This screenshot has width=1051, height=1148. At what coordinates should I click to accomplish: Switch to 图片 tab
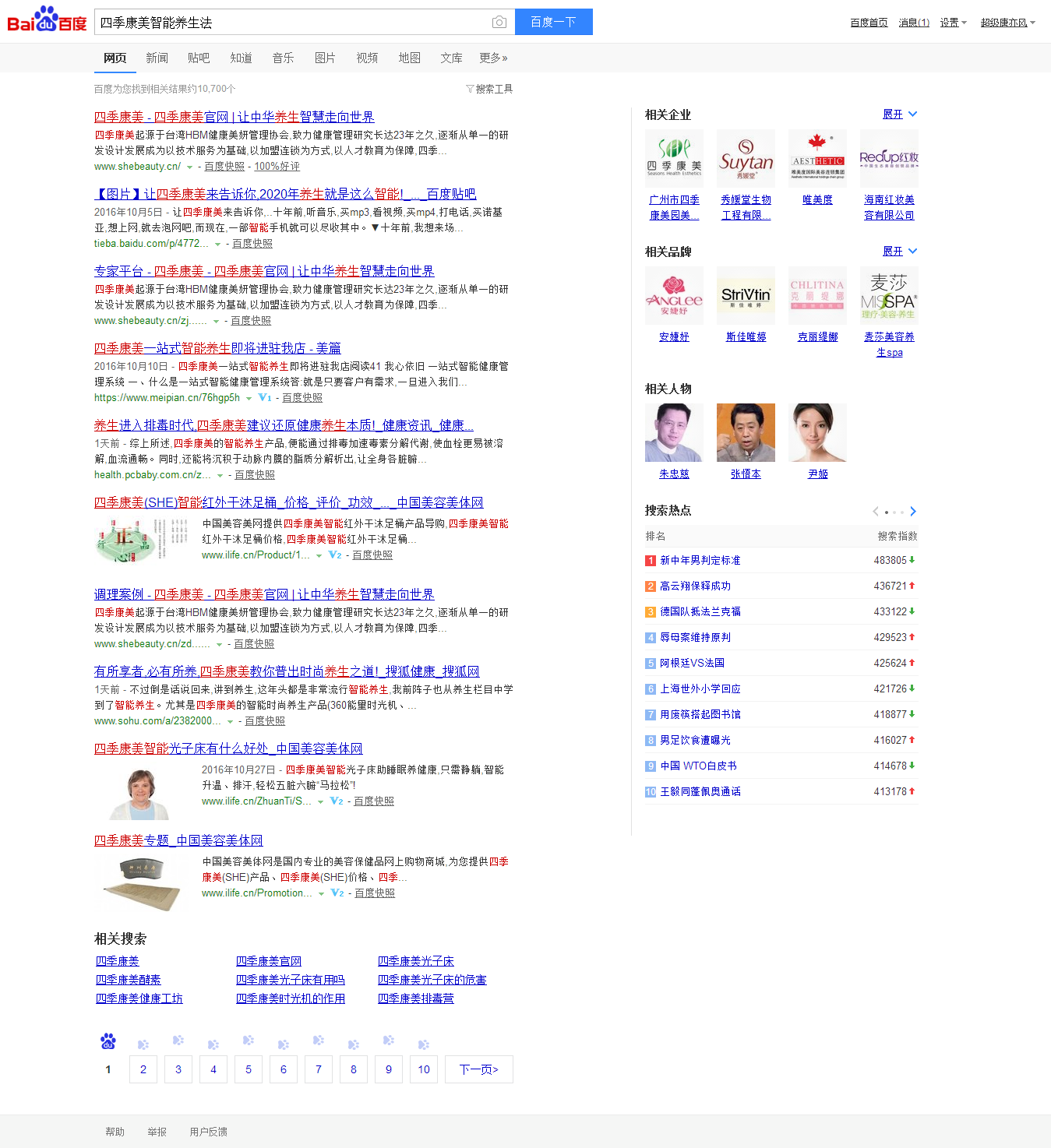(325, 58)
